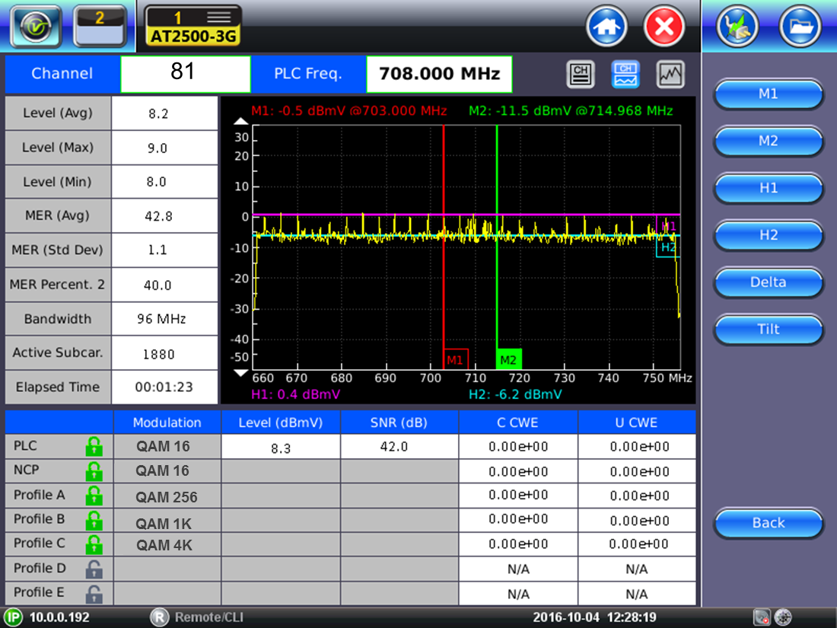Select the Delta button

(x=767, y=282)
